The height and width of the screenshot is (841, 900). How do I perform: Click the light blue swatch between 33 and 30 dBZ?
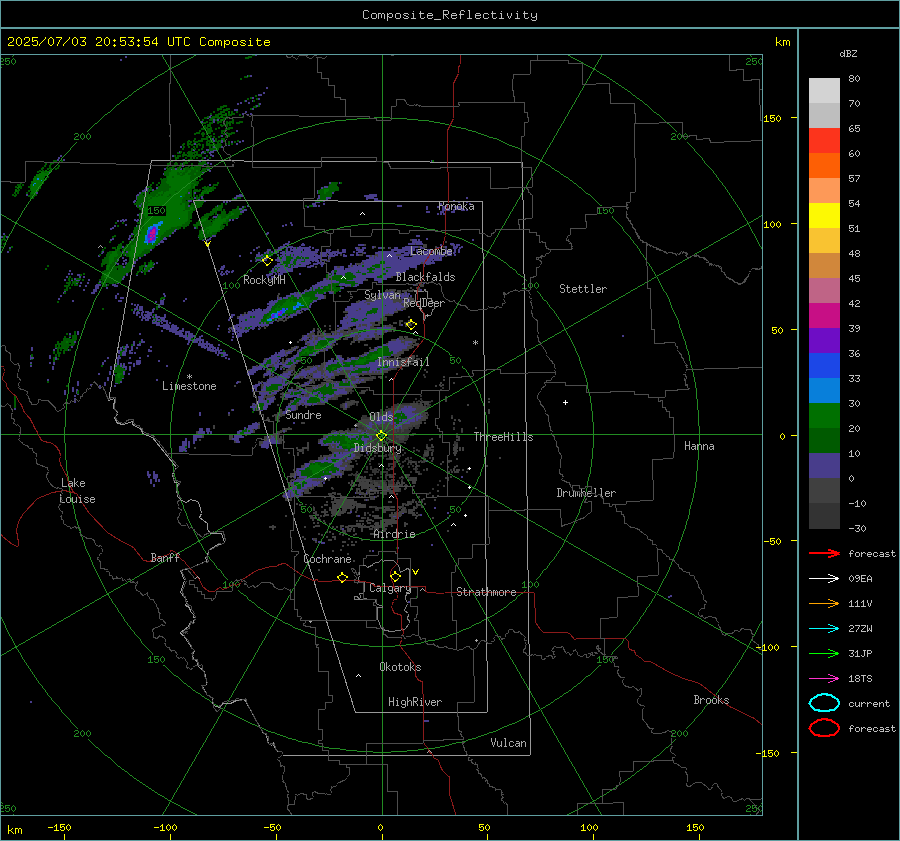point(824,391)
